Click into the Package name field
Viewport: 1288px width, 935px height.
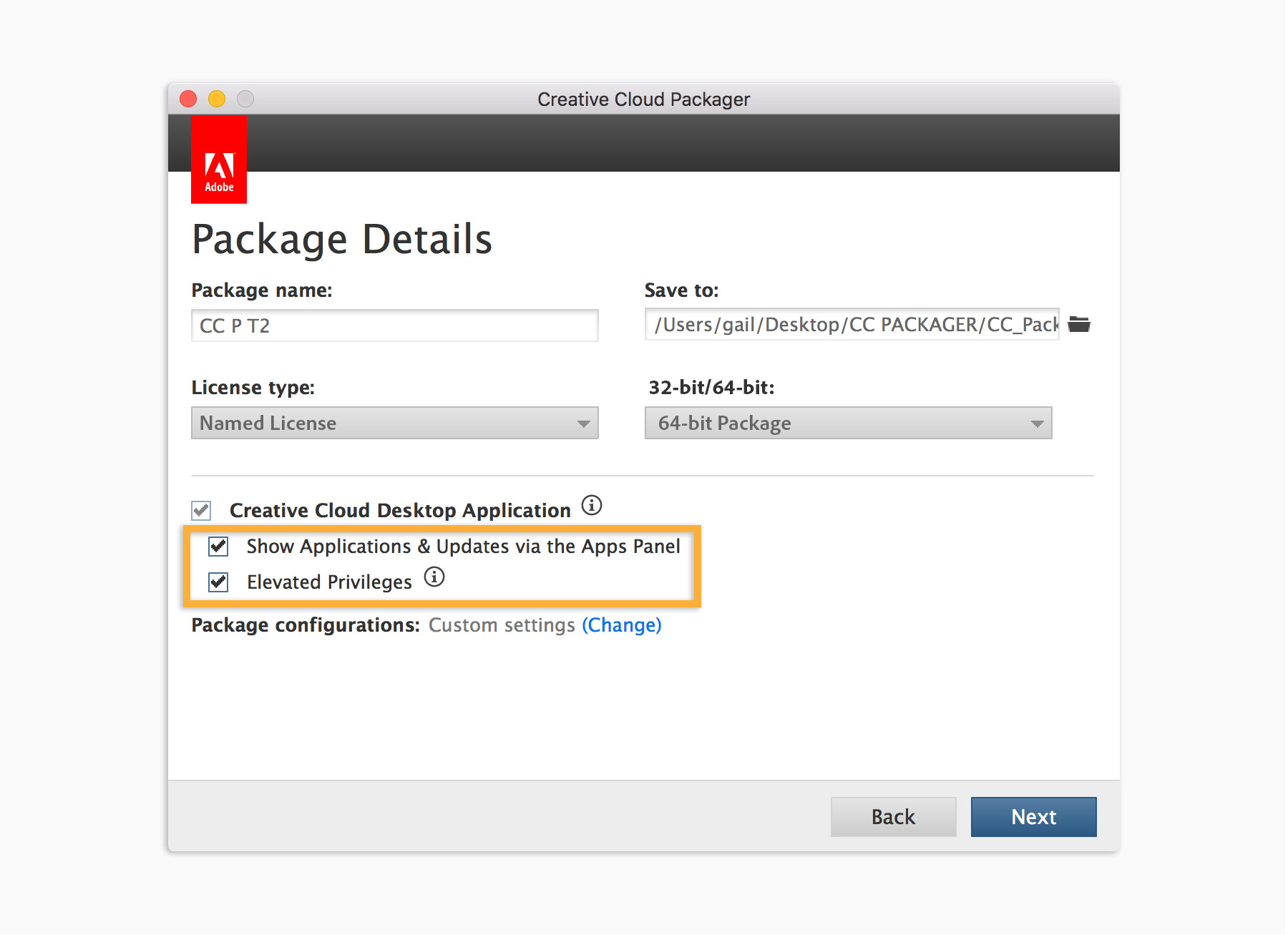pyautogui.click(x=394, y=326)
